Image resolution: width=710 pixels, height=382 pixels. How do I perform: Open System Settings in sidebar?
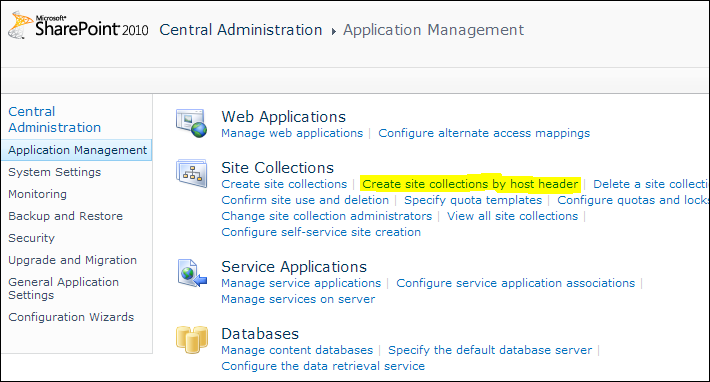pos(54,172)
